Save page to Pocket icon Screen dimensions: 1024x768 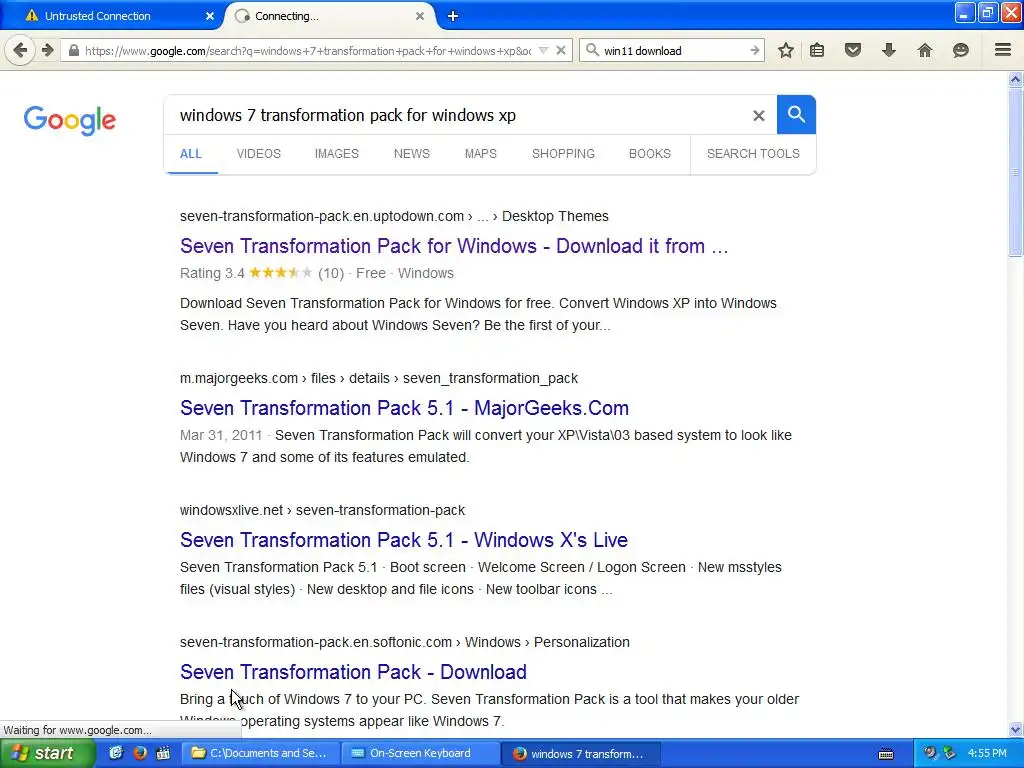pyautogui.click(x=853, y=50)
